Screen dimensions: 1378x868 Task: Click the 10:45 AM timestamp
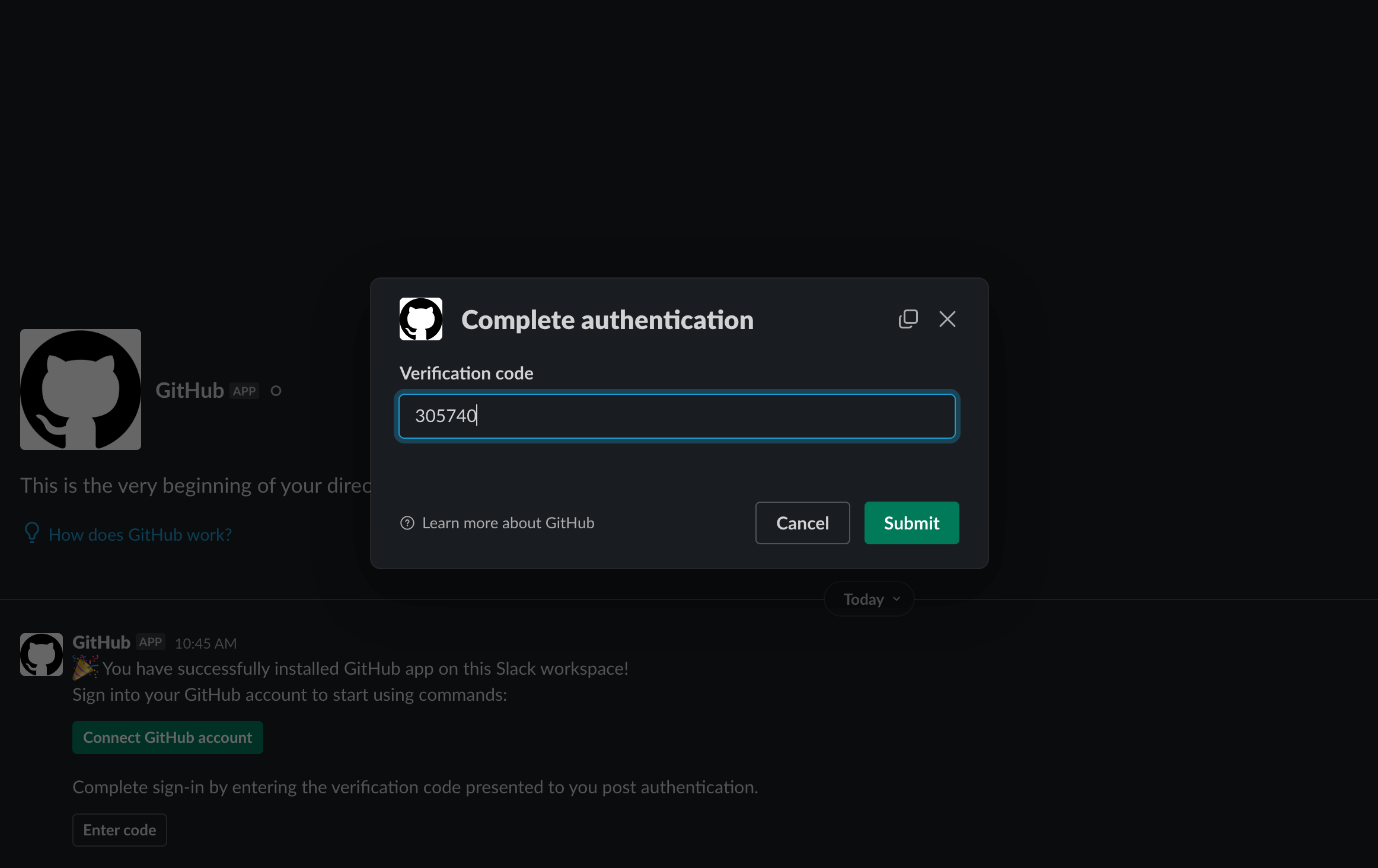(205, 643)
